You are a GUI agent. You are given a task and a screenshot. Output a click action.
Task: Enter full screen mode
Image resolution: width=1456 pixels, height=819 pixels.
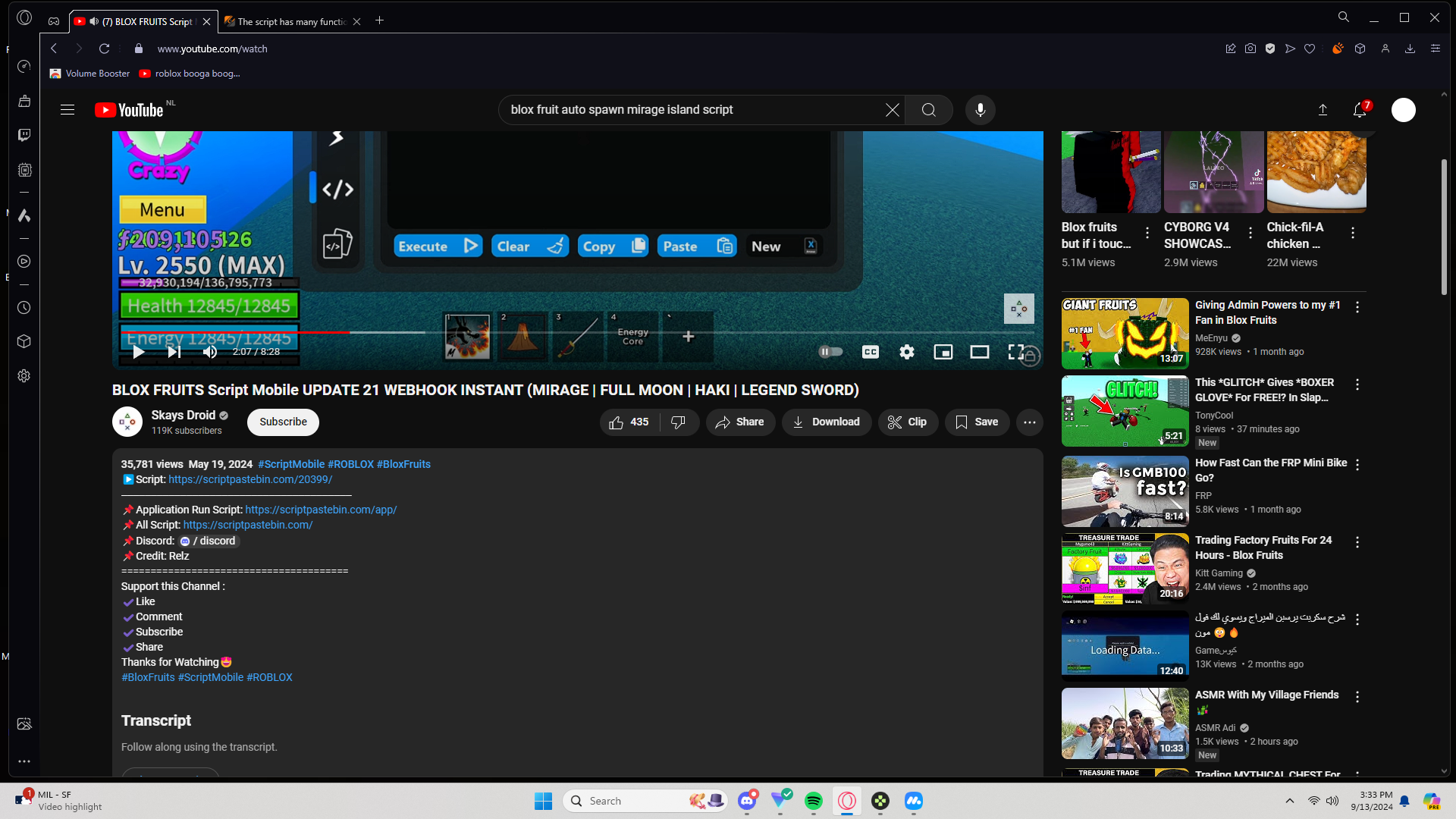[x=1016, y=352]
